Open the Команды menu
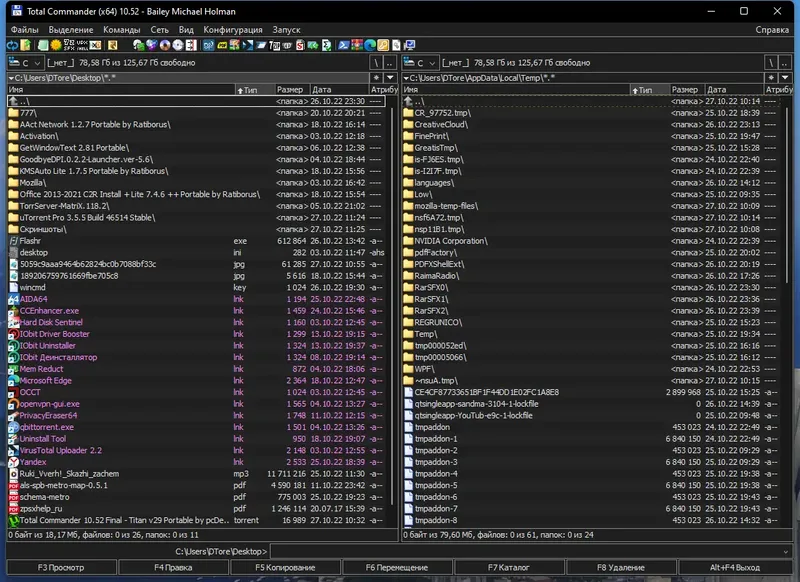This screenshot has width=800, height=582. 121,30
